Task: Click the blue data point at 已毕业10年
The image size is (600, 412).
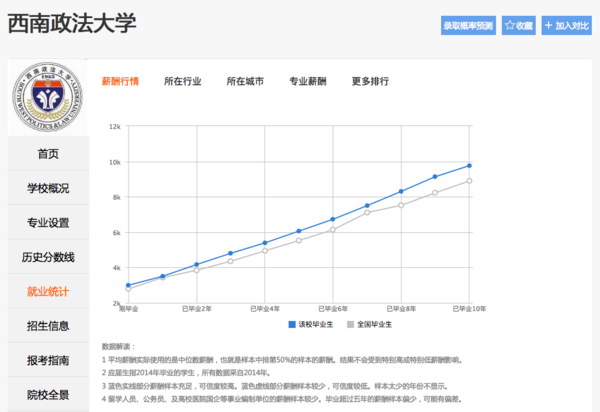Action: [469, 165]
